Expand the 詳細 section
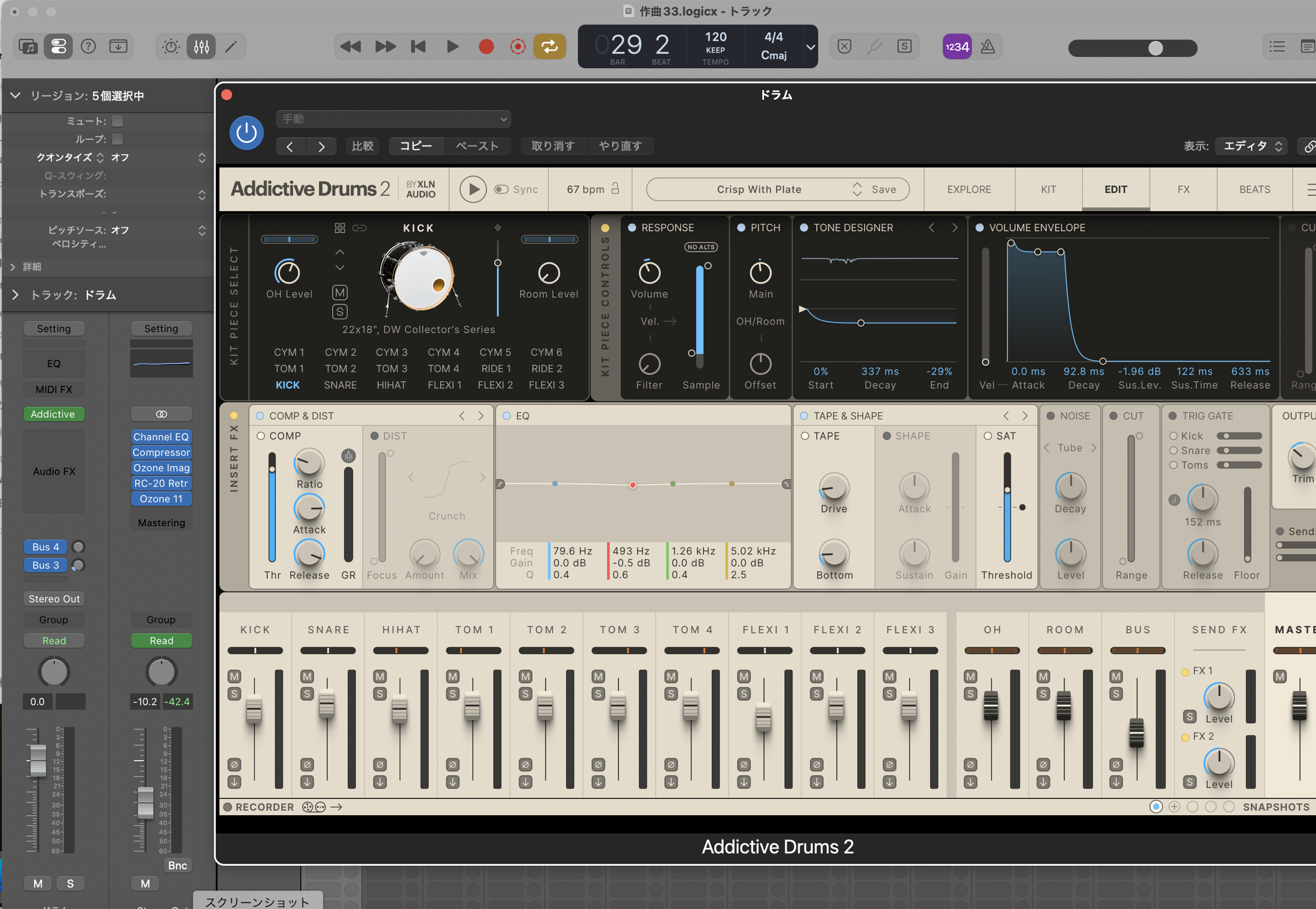Screen dimensions: 1316x909 click(x=13, y=267)
